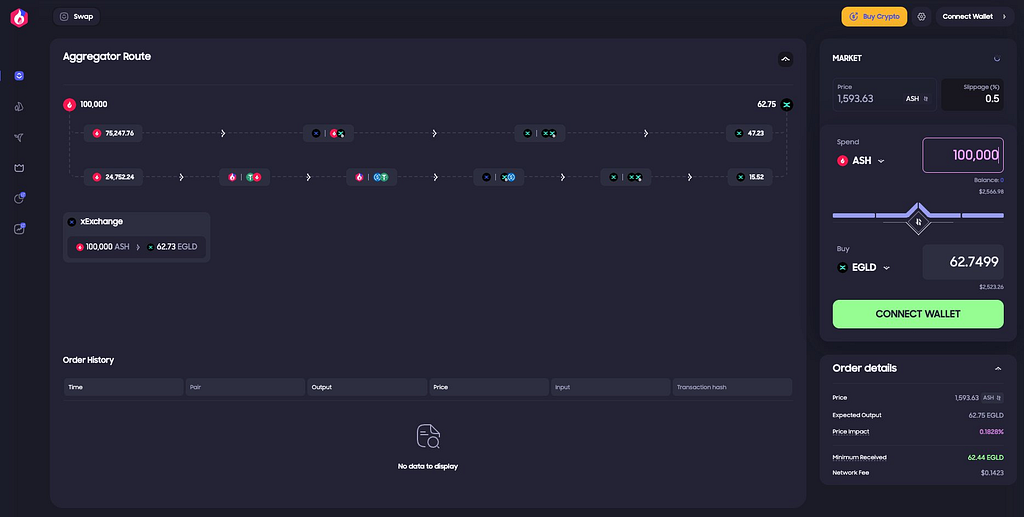The height and width of the screenshot is (517, 1024).
Task: Toggle ASH price unit in Order details
Action: pyautogui.click(x=993, y=398)
